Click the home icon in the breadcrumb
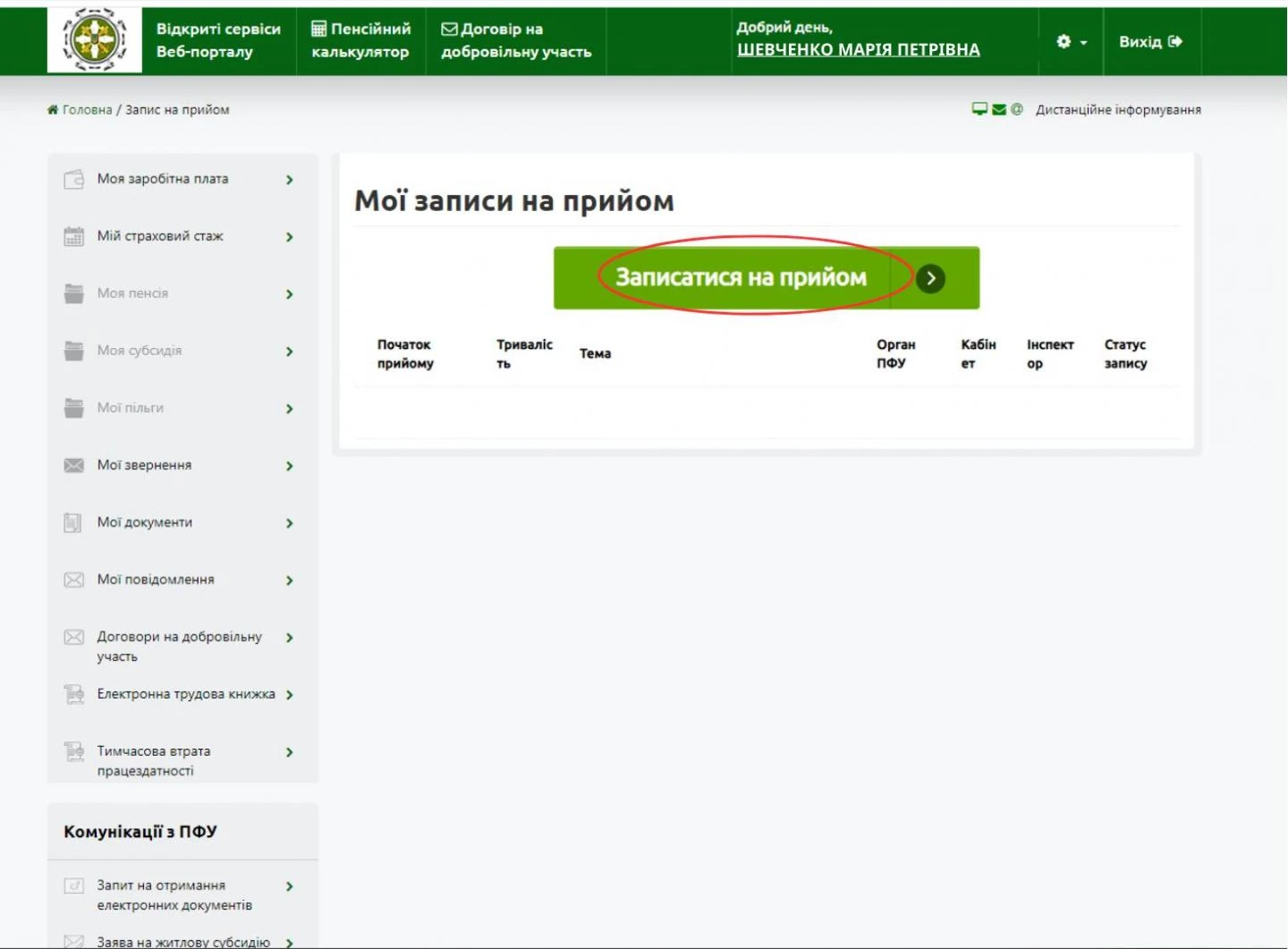This screenshot has height=949, width=1288. coord(52,108)
